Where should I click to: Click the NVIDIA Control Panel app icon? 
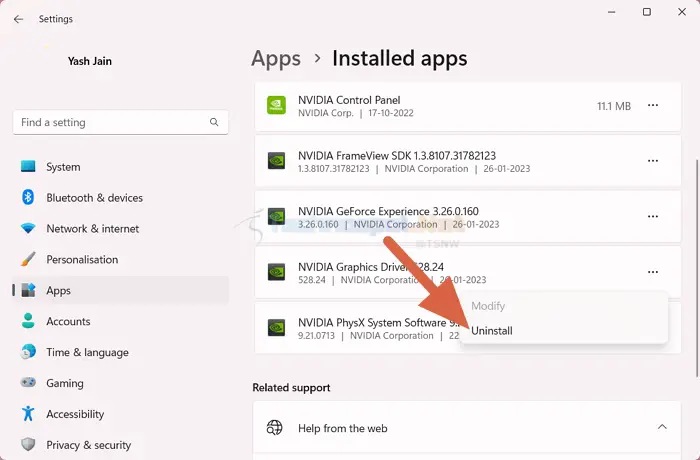pos(276,105)
